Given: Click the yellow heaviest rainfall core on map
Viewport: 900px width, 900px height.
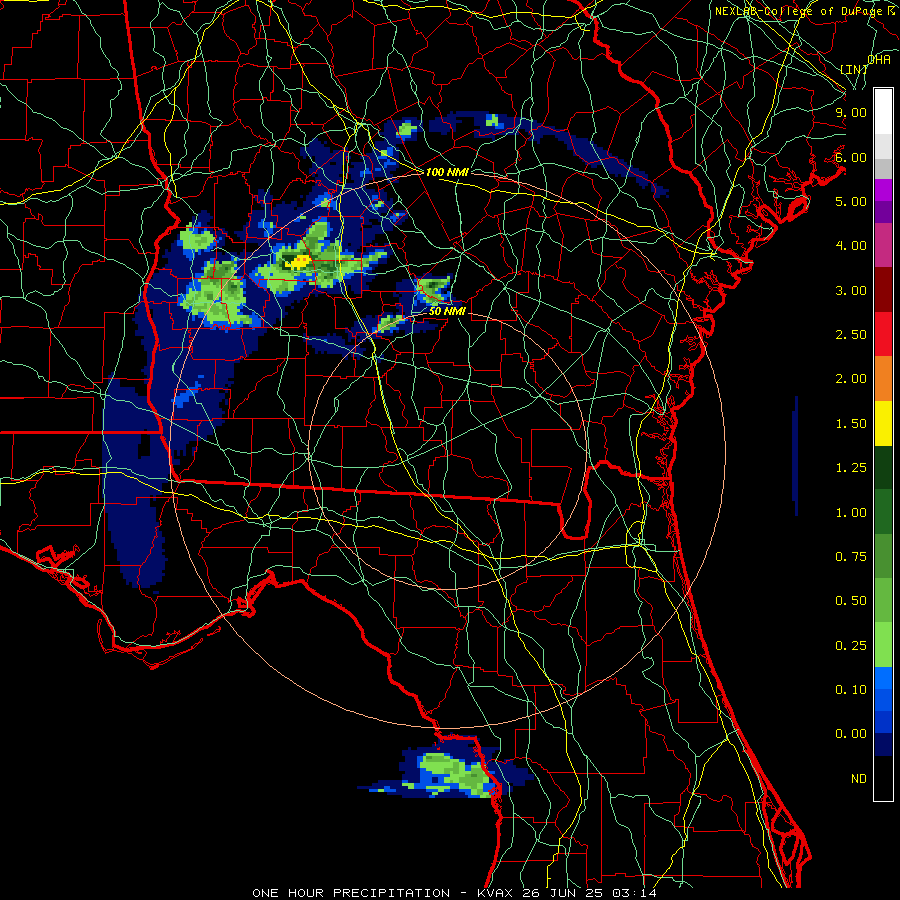Looking at the screenshot, I should 299,262.
